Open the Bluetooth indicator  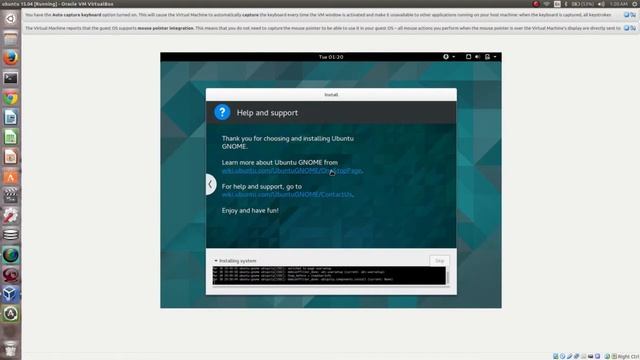[566, 4]
